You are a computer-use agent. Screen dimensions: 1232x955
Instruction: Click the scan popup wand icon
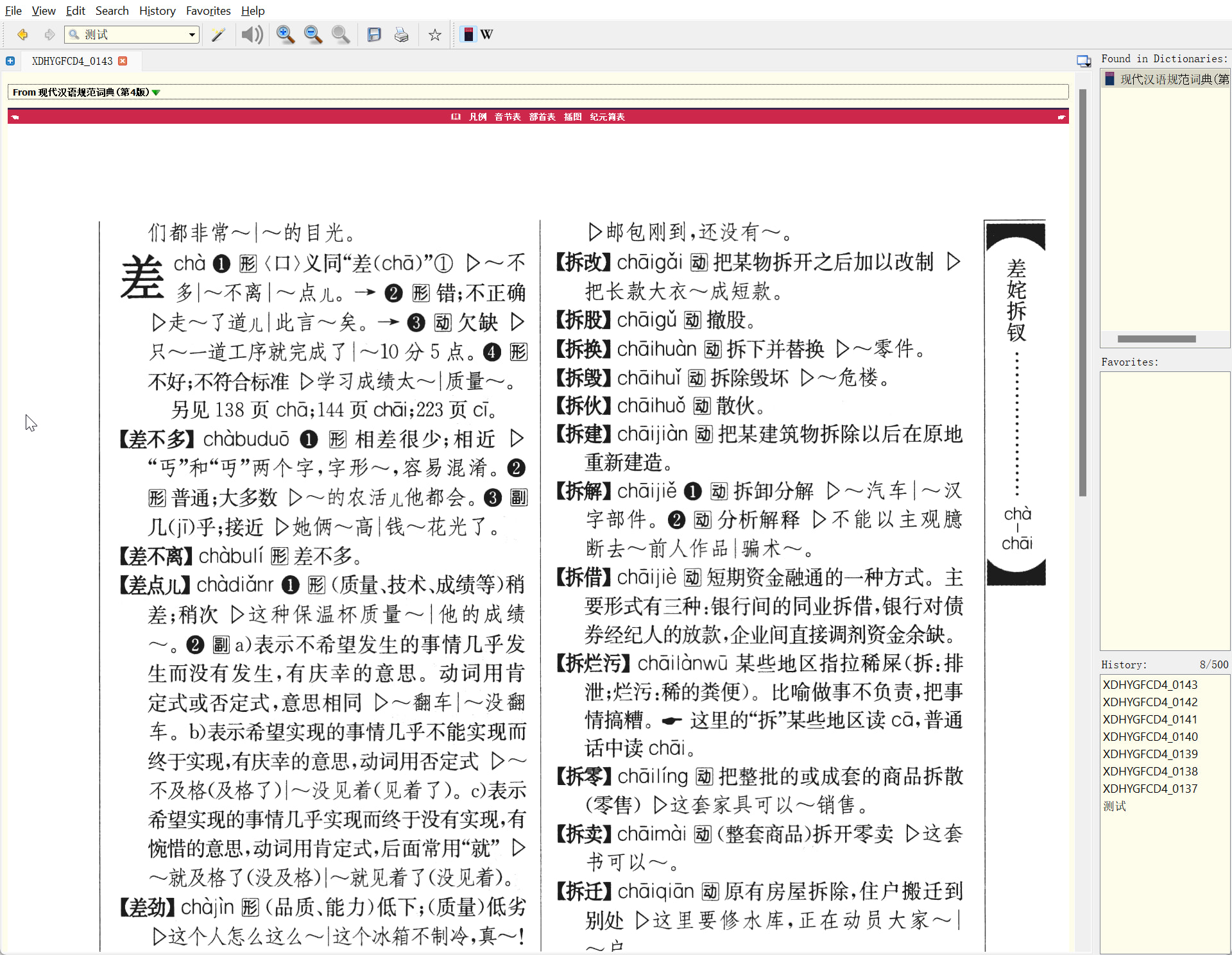[x=218, y=35]
